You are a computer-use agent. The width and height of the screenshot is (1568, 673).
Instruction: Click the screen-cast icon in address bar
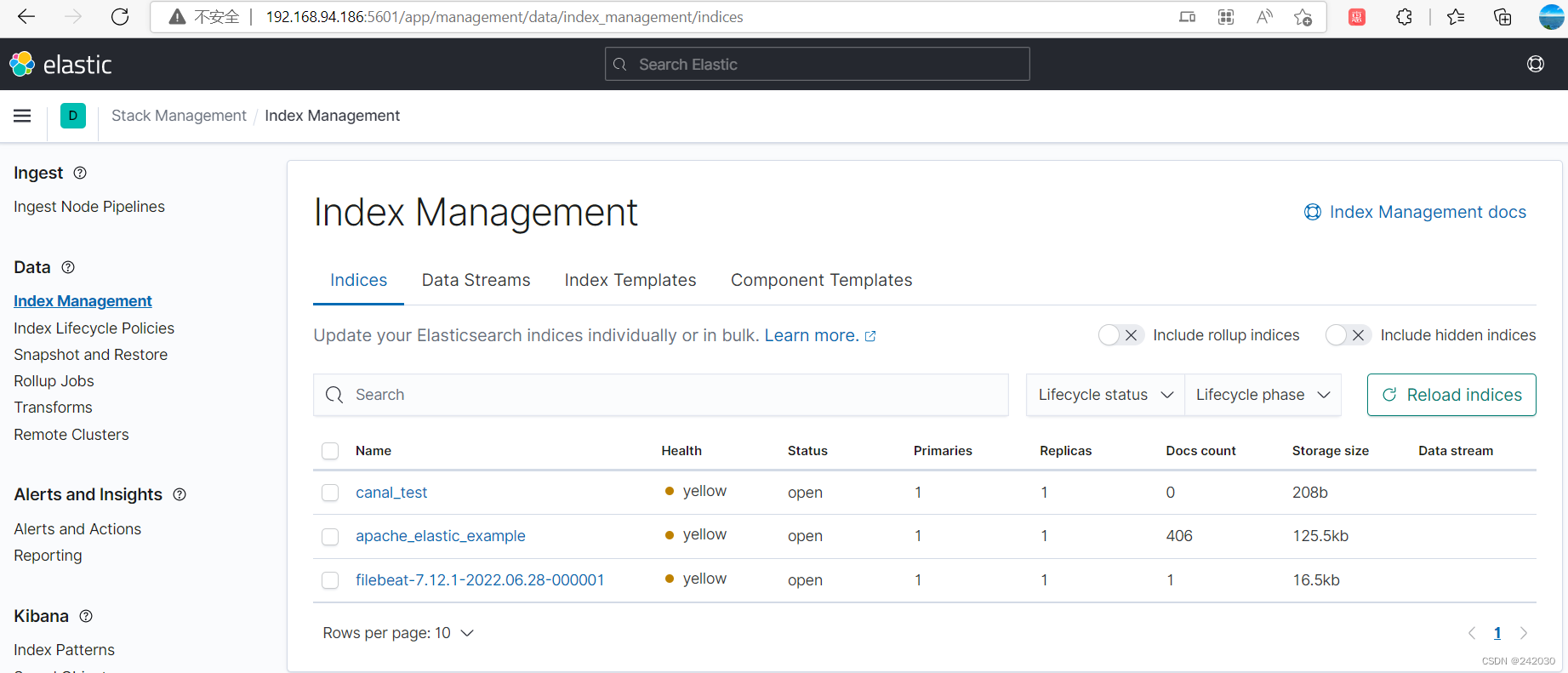(x=1187, y=17)
